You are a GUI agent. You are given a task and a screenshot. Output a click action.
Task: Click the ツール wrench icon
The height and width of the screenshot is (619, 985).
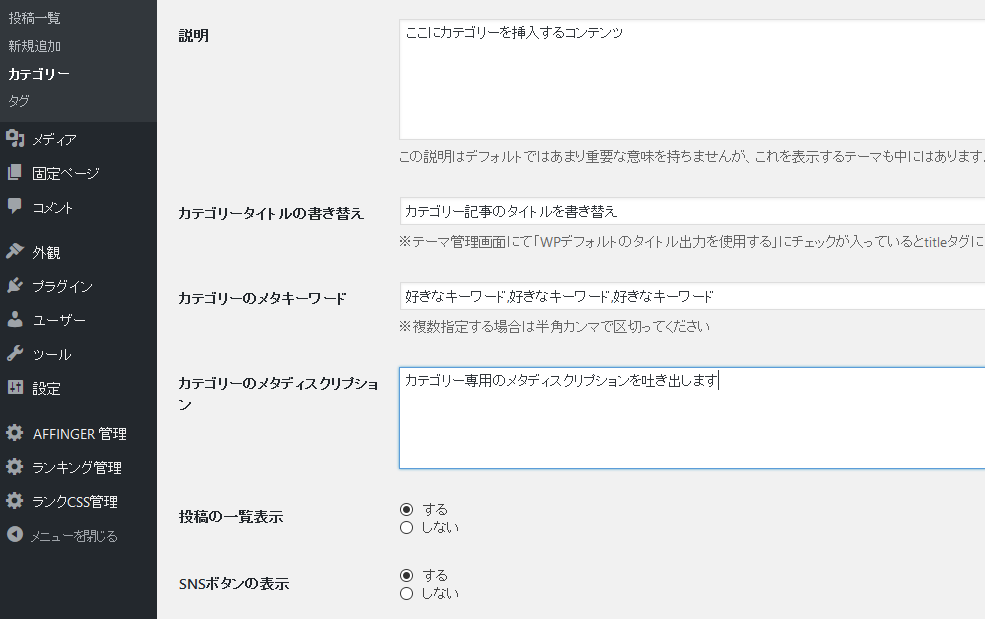tap(15, 353)
